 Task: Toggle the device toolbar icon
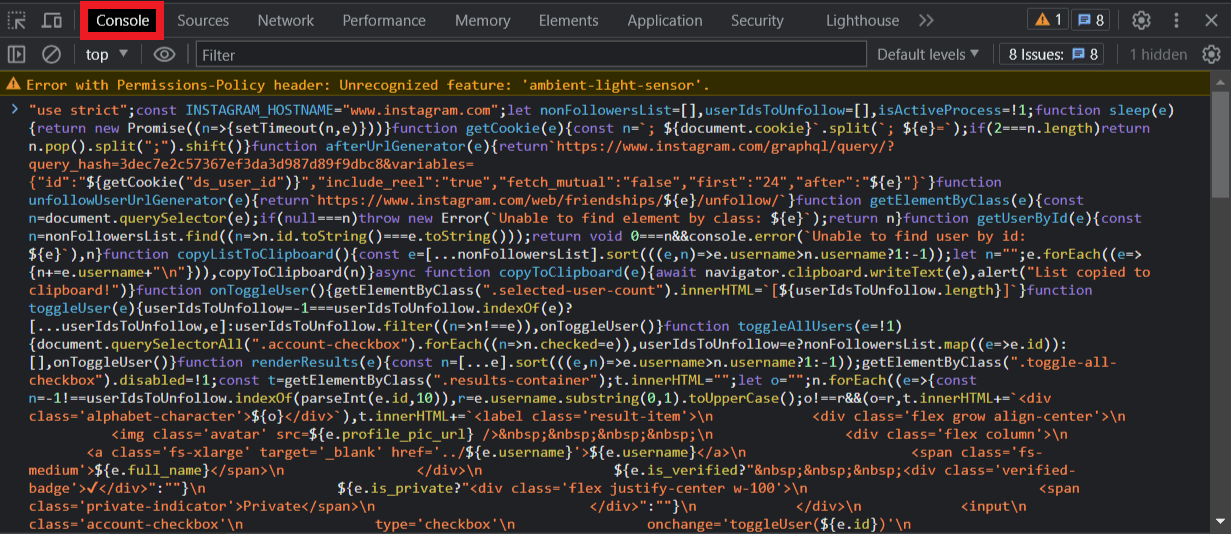point(52,20)
